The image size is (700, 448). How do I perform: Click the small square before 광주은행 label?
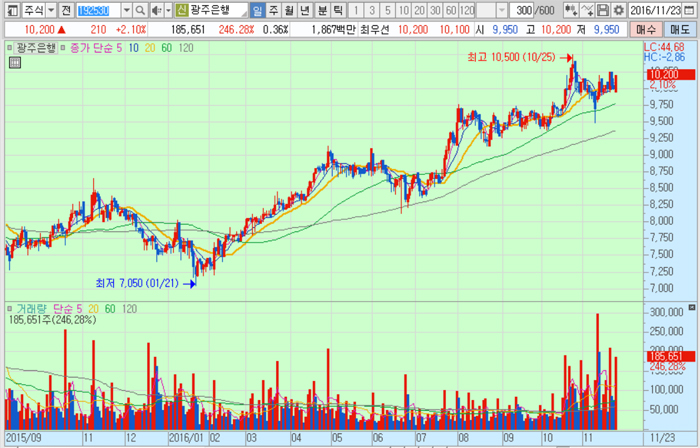click(9, 48)
